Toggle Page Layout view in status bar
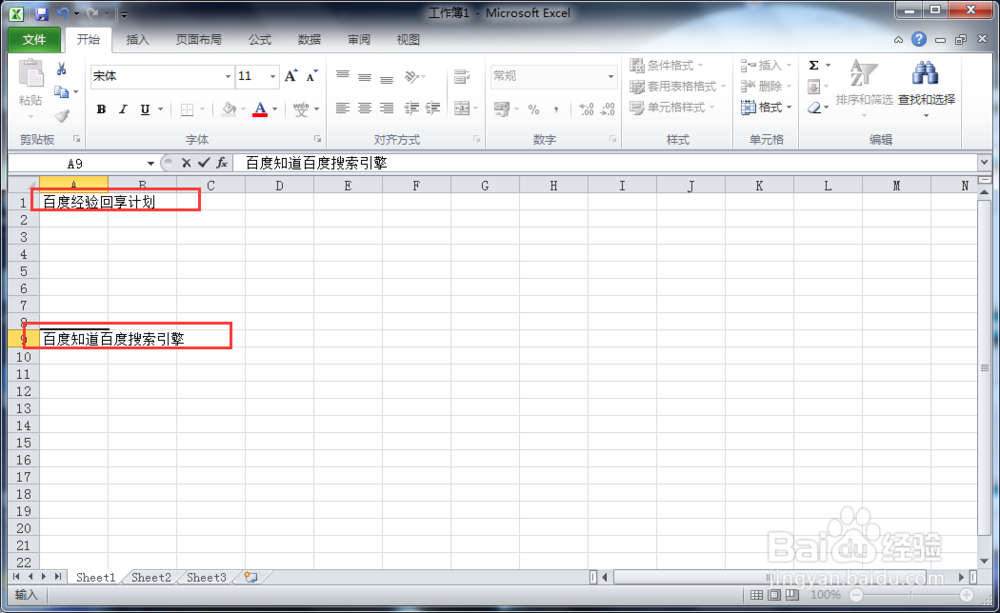The height and width of the screenshot is (613, 1000). point(774,595)
